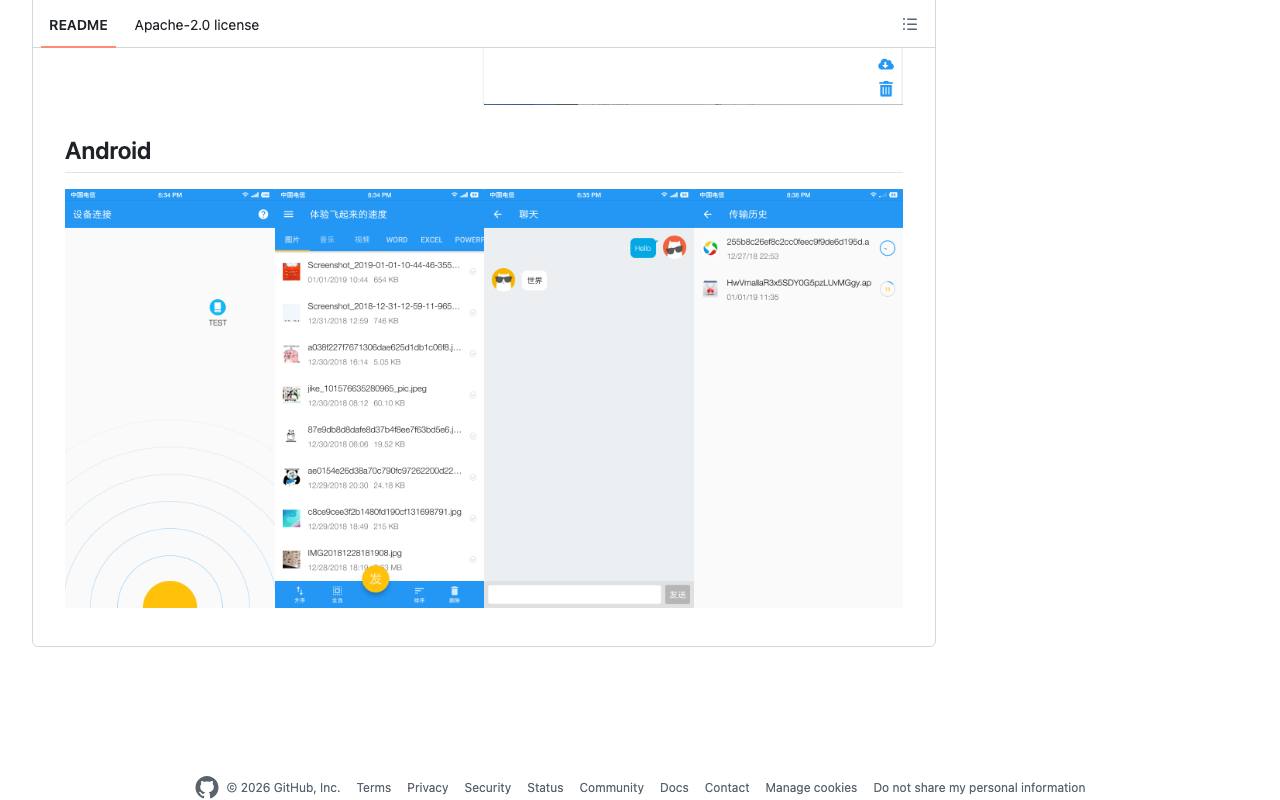Click file name IMG20181228181908.jpg
The image size is (1280, 800).
(x=354, y=552)
